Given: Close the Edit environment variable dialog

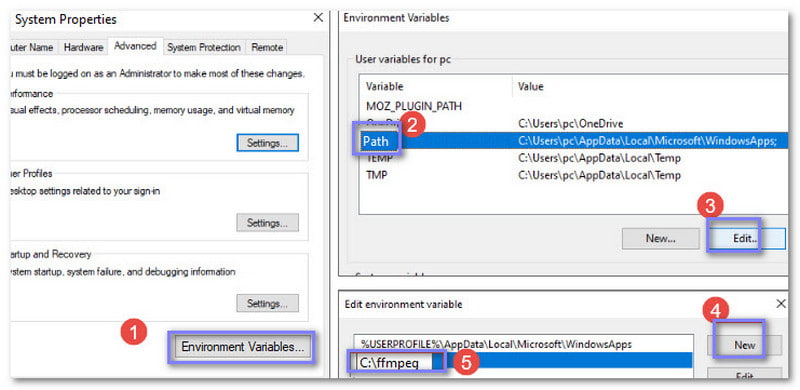Looking at the screenshot, I should 781,304.
